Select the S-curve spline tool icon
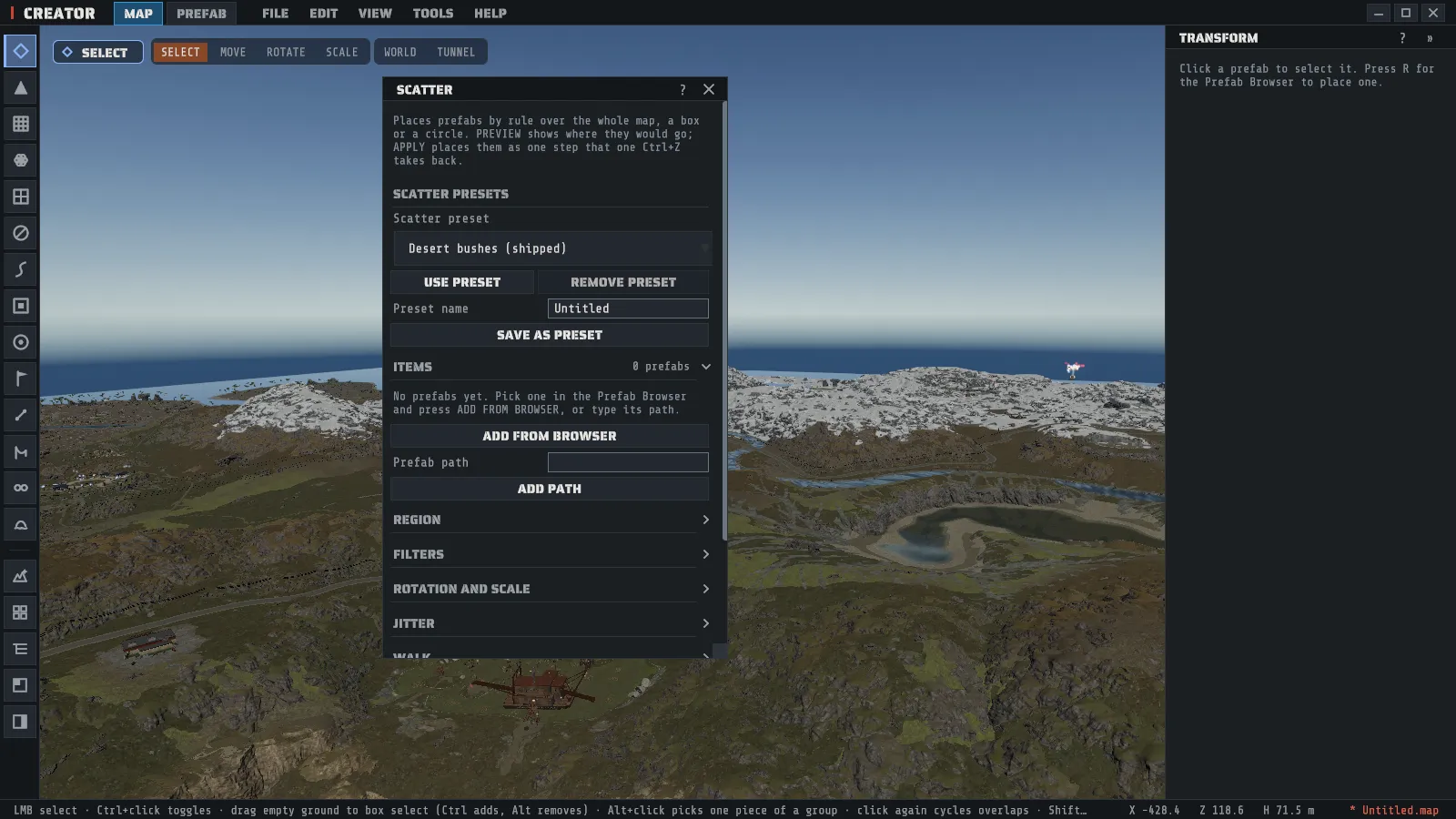The width and height of the screenshot is (1456, 819). (x=20, y=269)
